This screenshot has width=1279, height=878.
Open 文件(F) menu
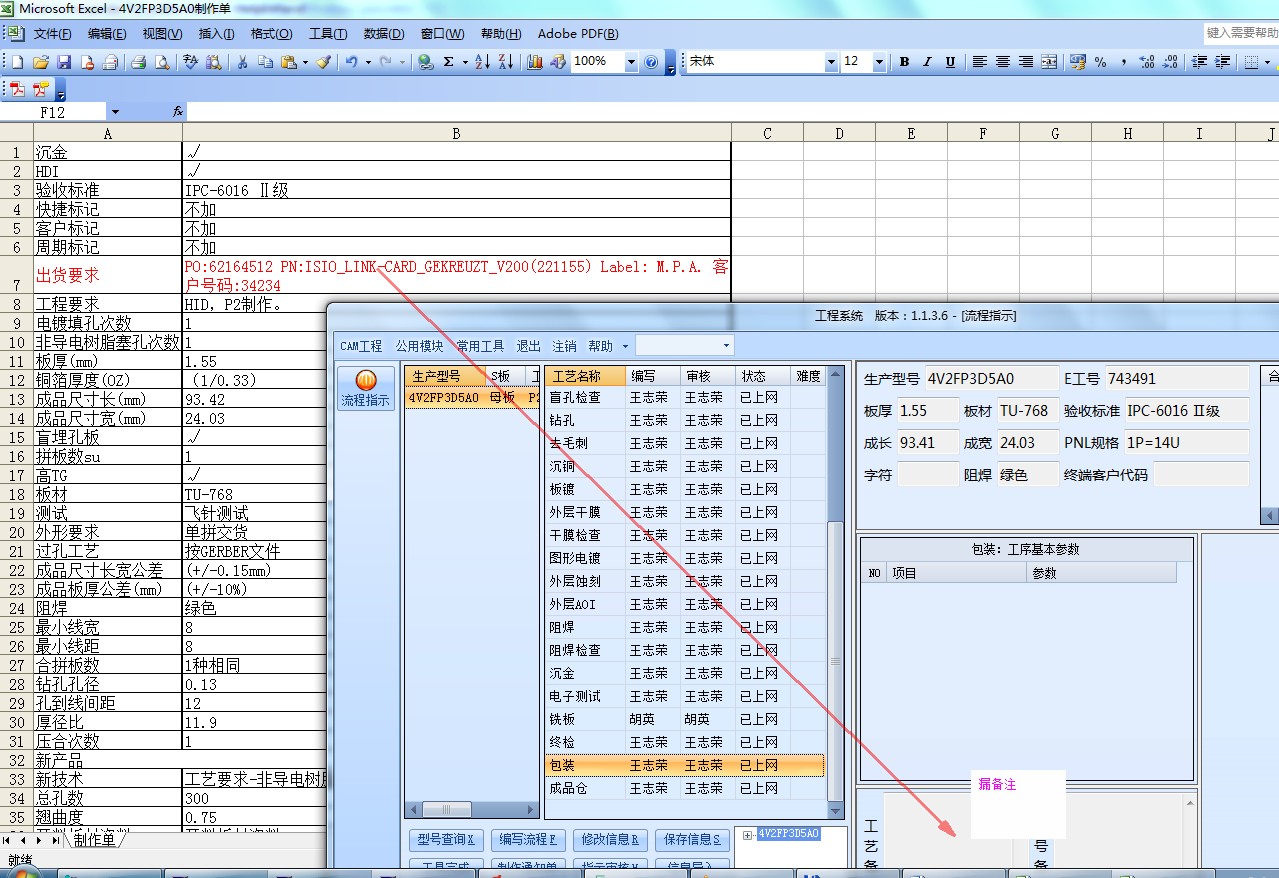(53, 34)
